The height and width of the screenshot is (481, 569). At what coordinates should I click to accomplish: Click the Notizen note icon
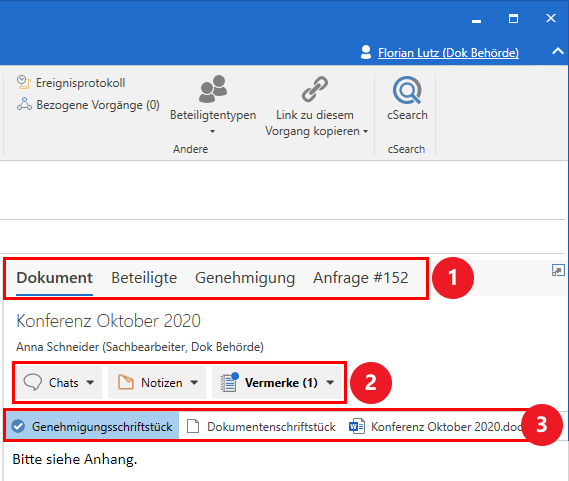(126, 383)
